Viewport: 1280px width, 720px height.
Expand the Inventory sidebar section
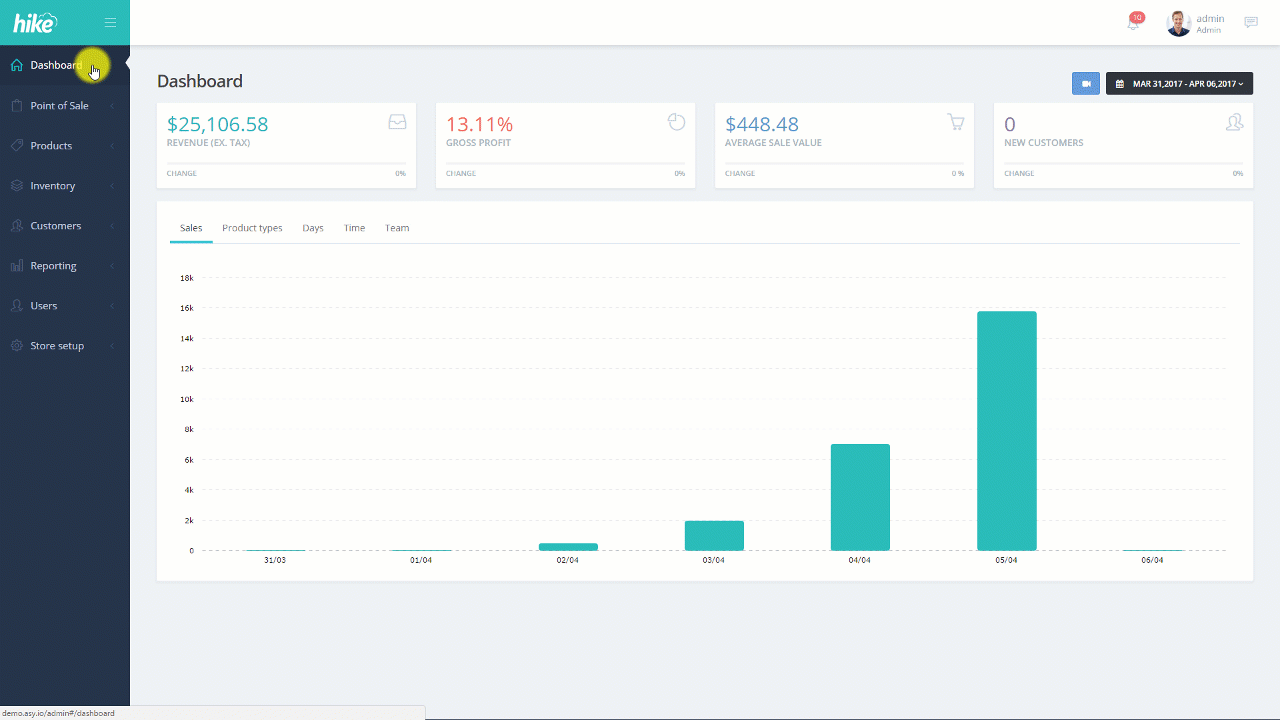[x=65, y=185]
